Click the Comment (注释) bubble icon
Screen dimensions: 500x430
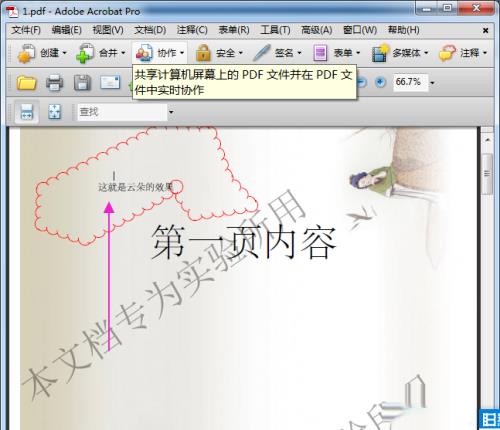pos(447,53)
